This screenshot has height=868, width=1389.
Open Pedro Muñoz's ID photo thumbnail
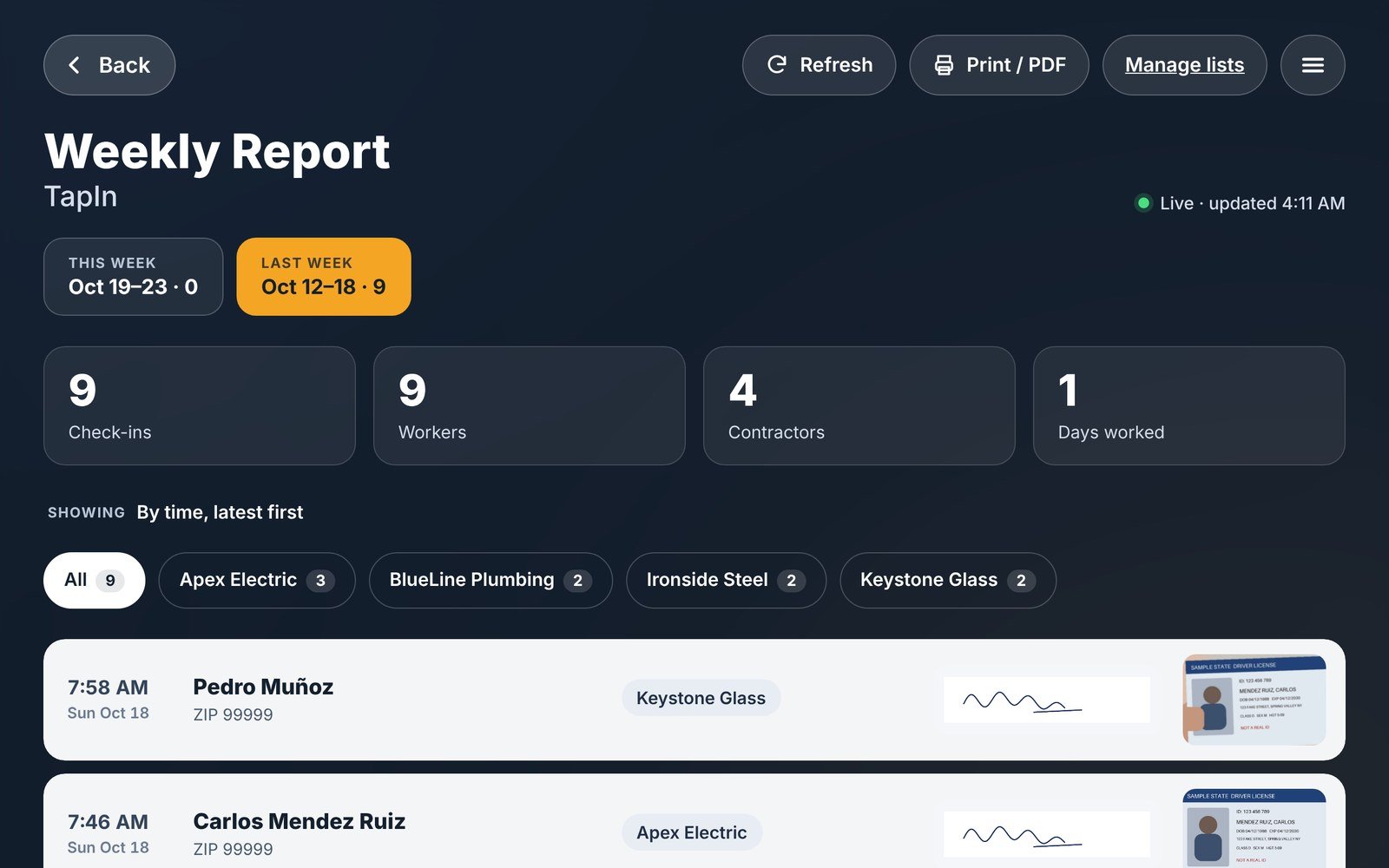click(1254, 700)
